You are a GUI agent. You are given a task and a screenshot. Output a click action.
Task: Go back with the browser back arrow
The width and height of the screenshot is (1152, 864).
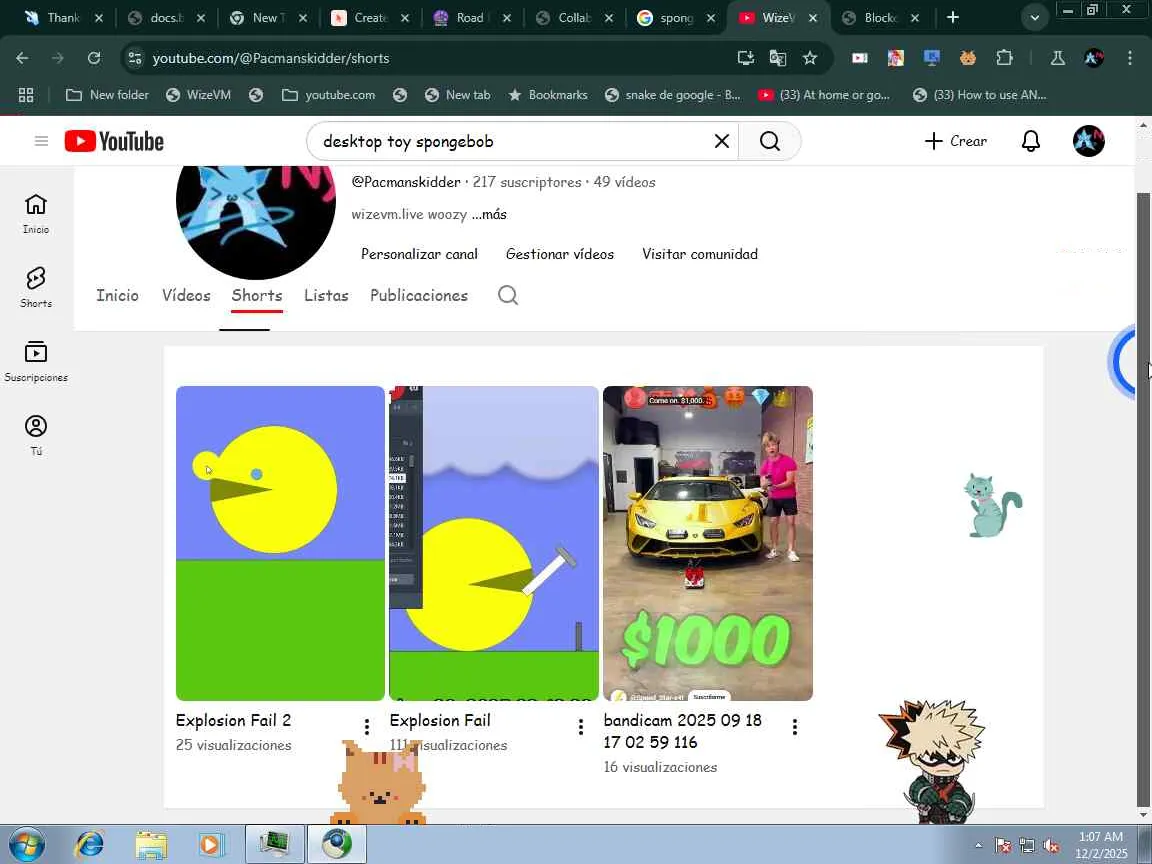22,58
